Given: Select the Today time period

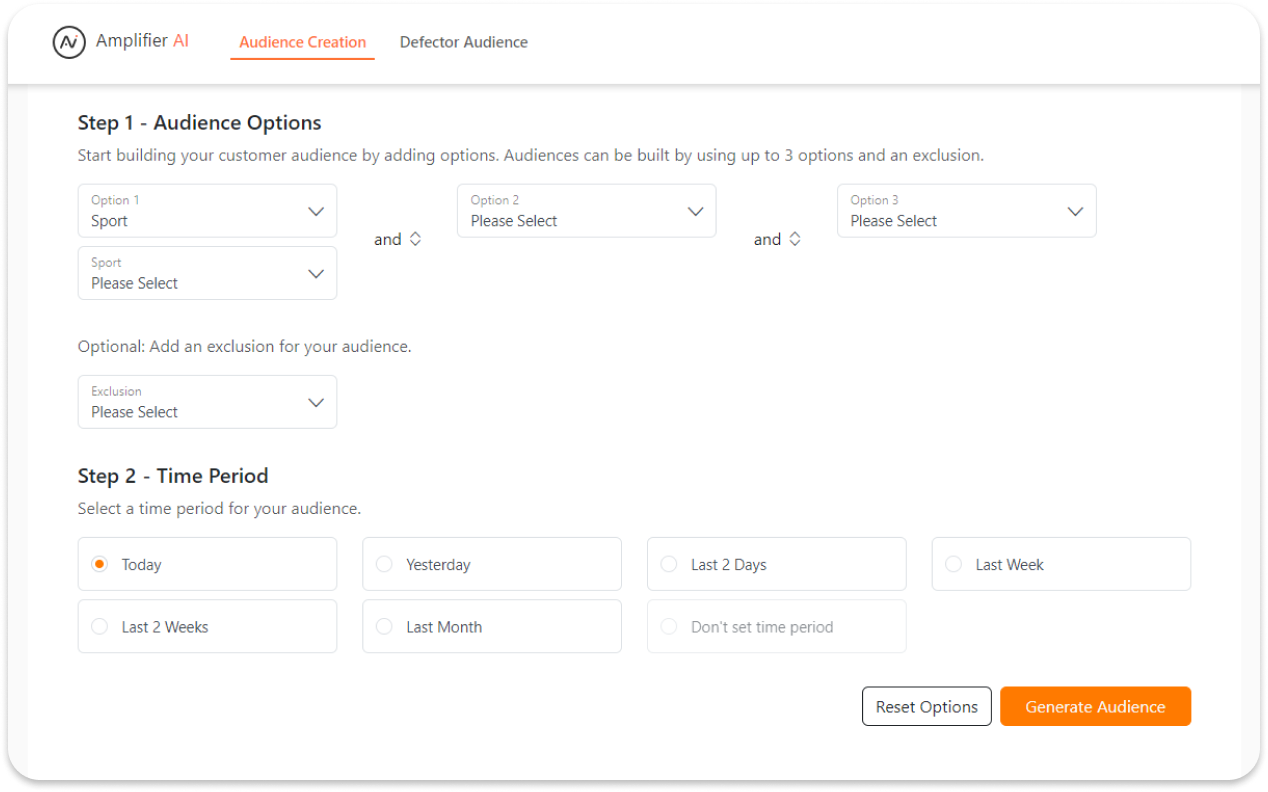Looking at the screenshot, I should (x=207, y=564).
